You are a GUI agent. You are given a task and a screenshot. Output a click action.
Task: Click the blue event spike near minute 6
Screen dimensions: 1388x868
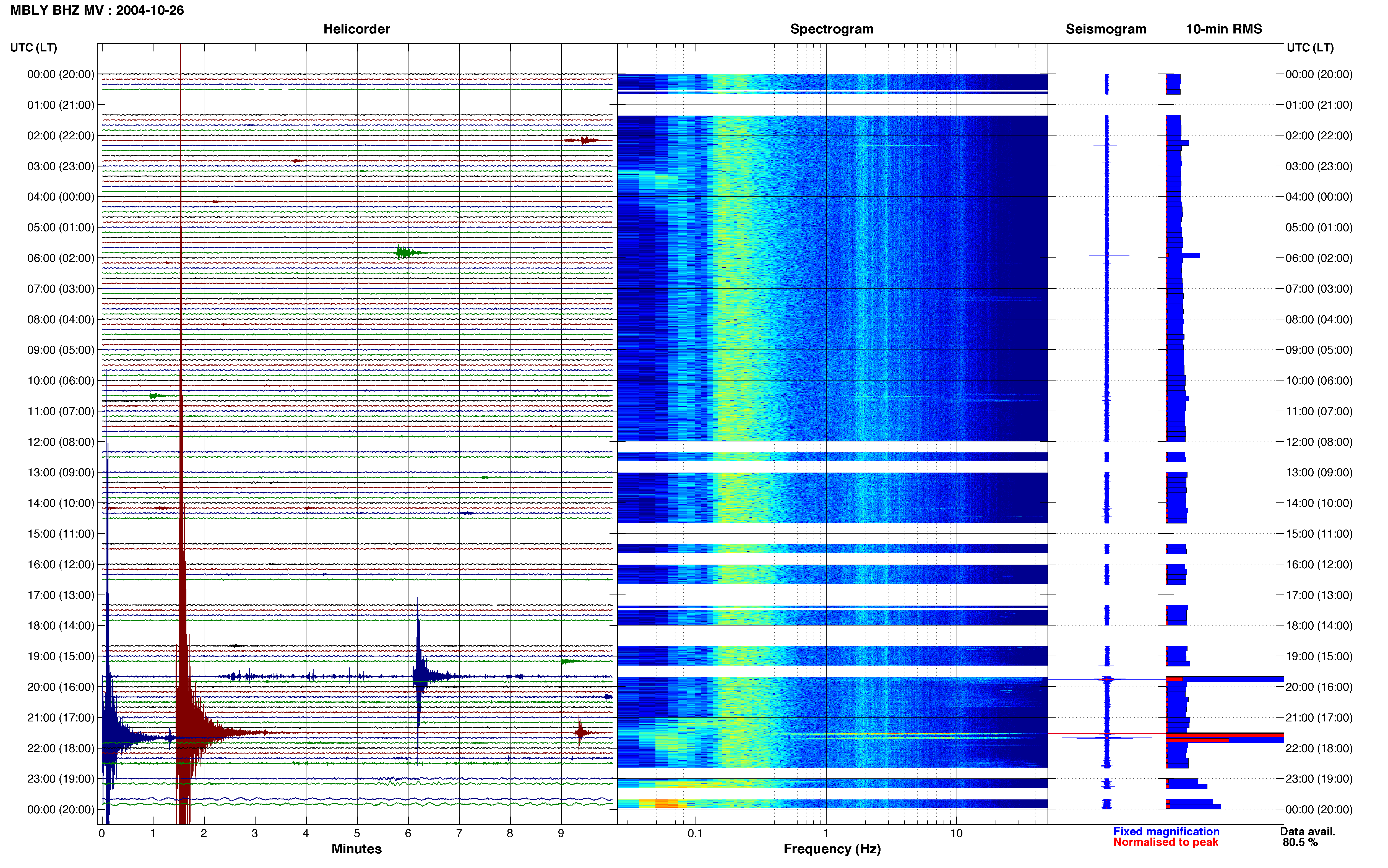pos(418,676)
